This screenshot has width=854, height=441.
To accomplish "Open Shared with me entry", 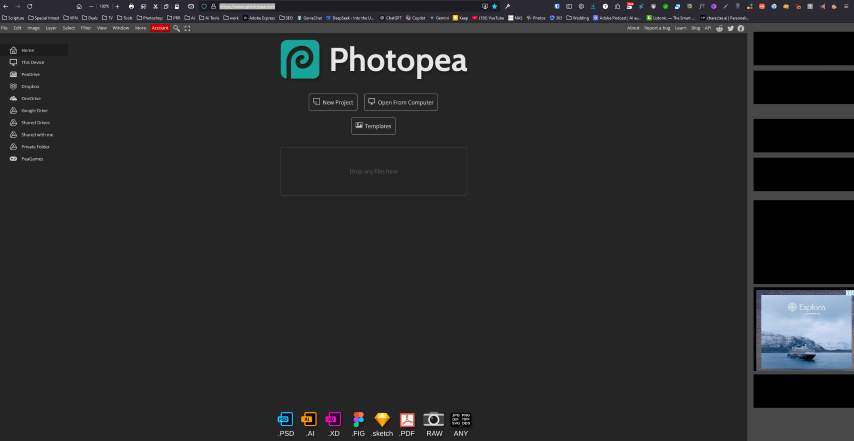I will 34,134.
